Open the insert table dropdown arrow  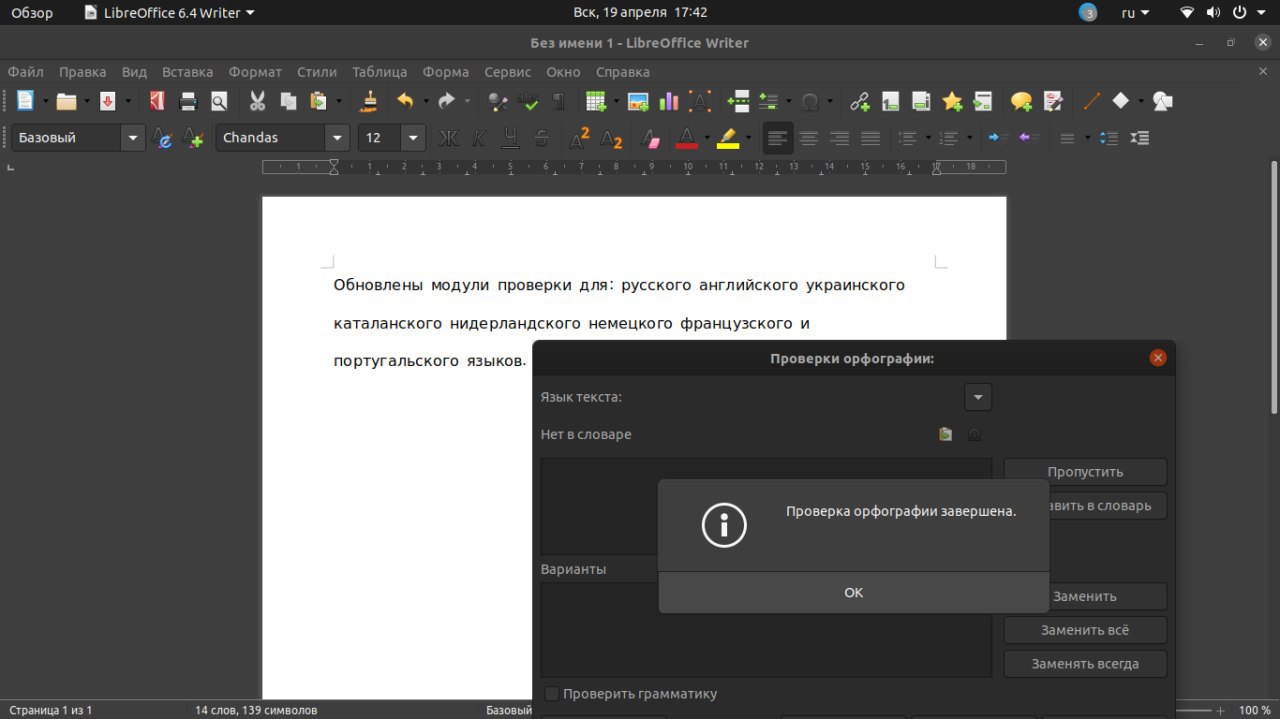pyautogui.click(x=616, y=101)
